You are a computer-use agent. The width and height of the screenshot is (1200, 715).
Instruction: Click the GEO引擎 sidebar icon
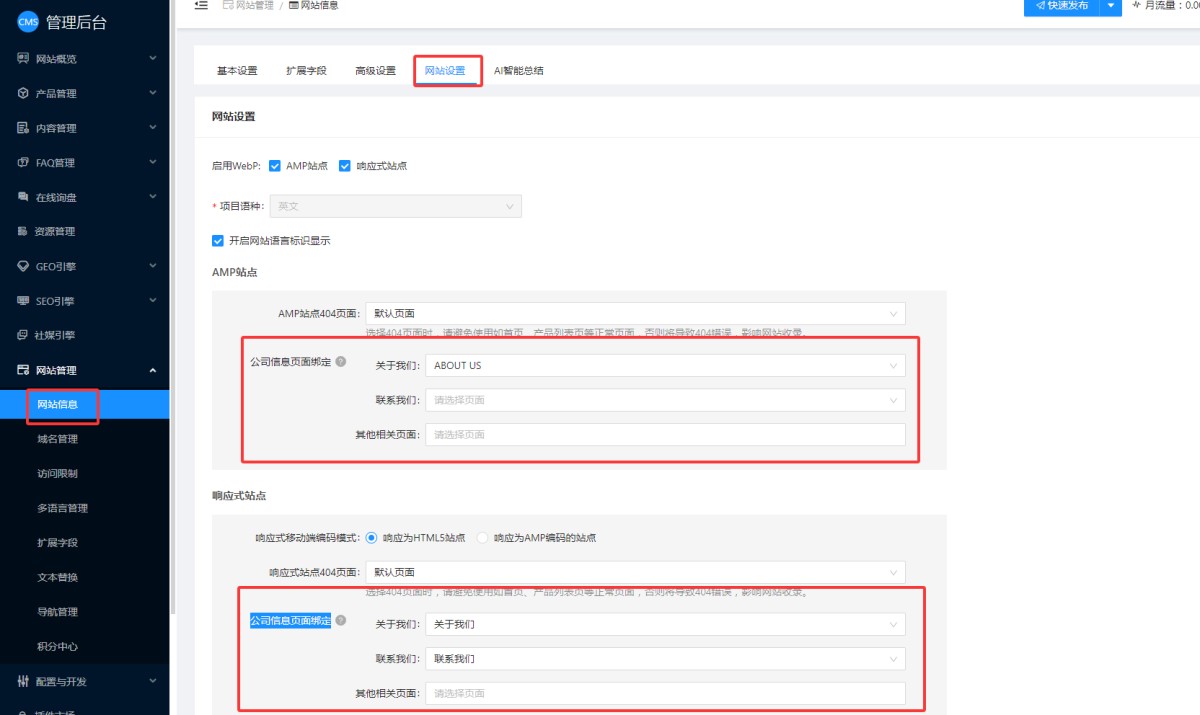(23, 266)
